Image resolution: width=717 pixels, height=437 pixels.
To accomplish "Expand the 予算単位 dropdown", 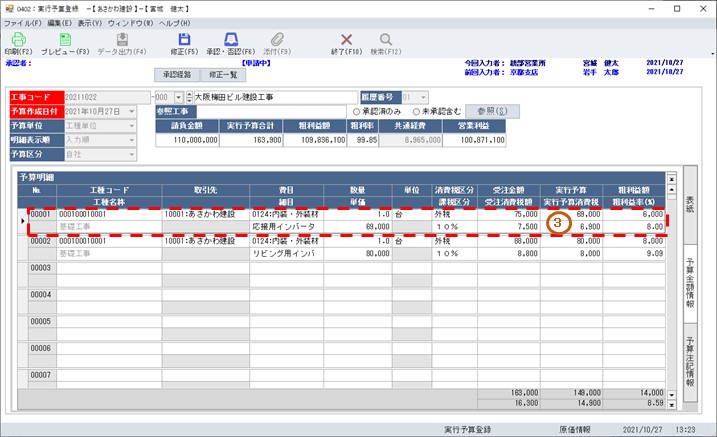I will tap(132, 126).
